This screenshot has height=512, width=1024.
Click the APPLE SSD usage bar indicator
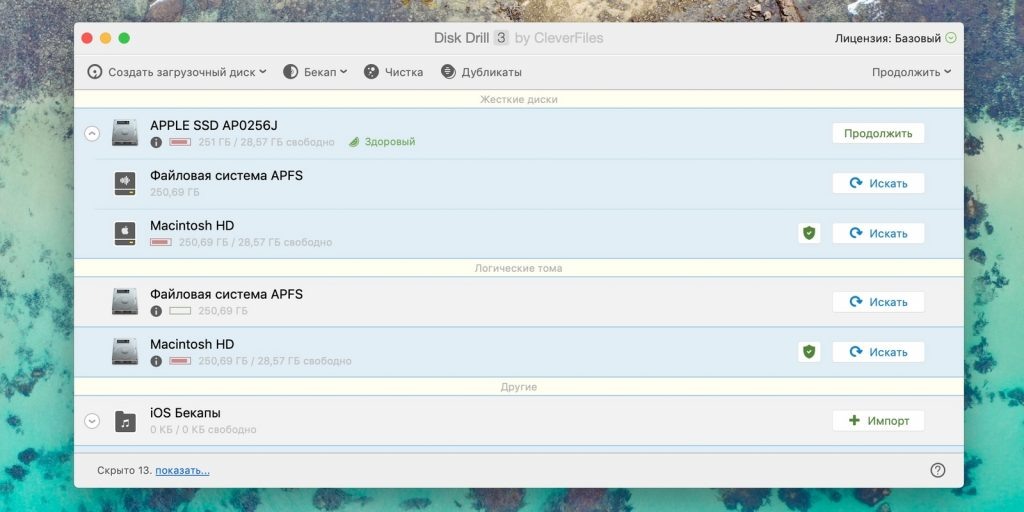coord(180,142)
